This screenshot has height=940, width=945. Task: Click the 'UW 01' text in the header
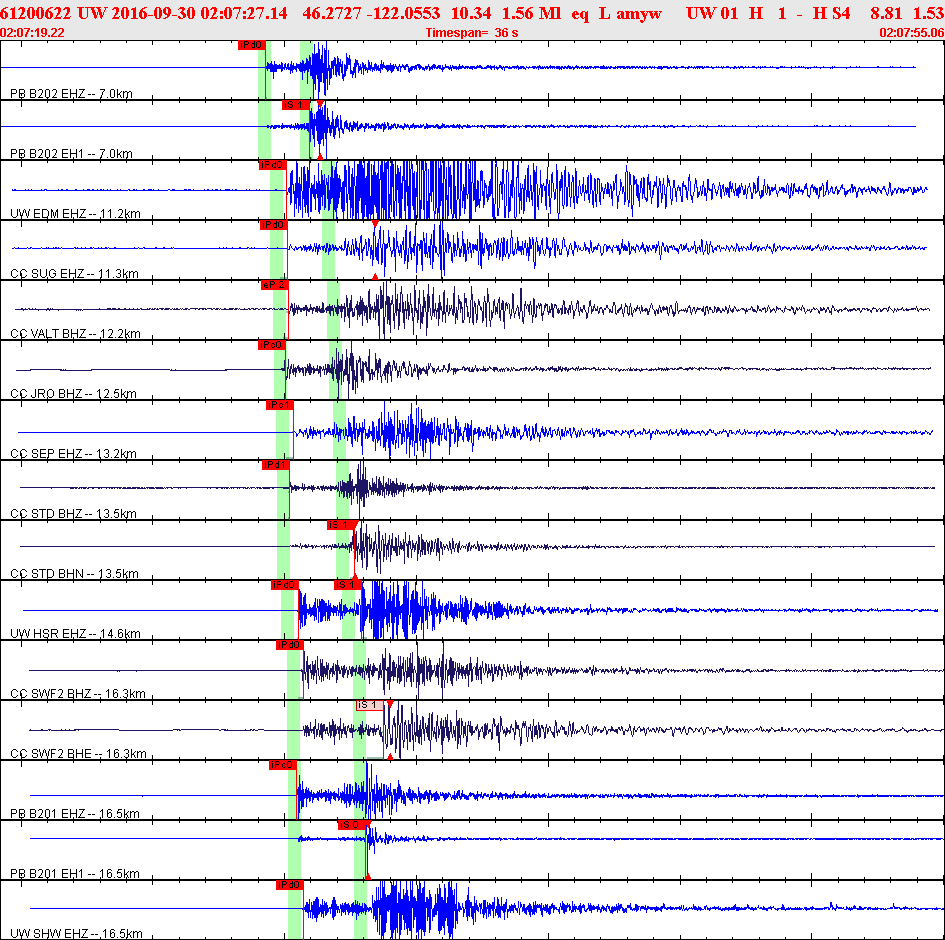click(x=712, y=13)
